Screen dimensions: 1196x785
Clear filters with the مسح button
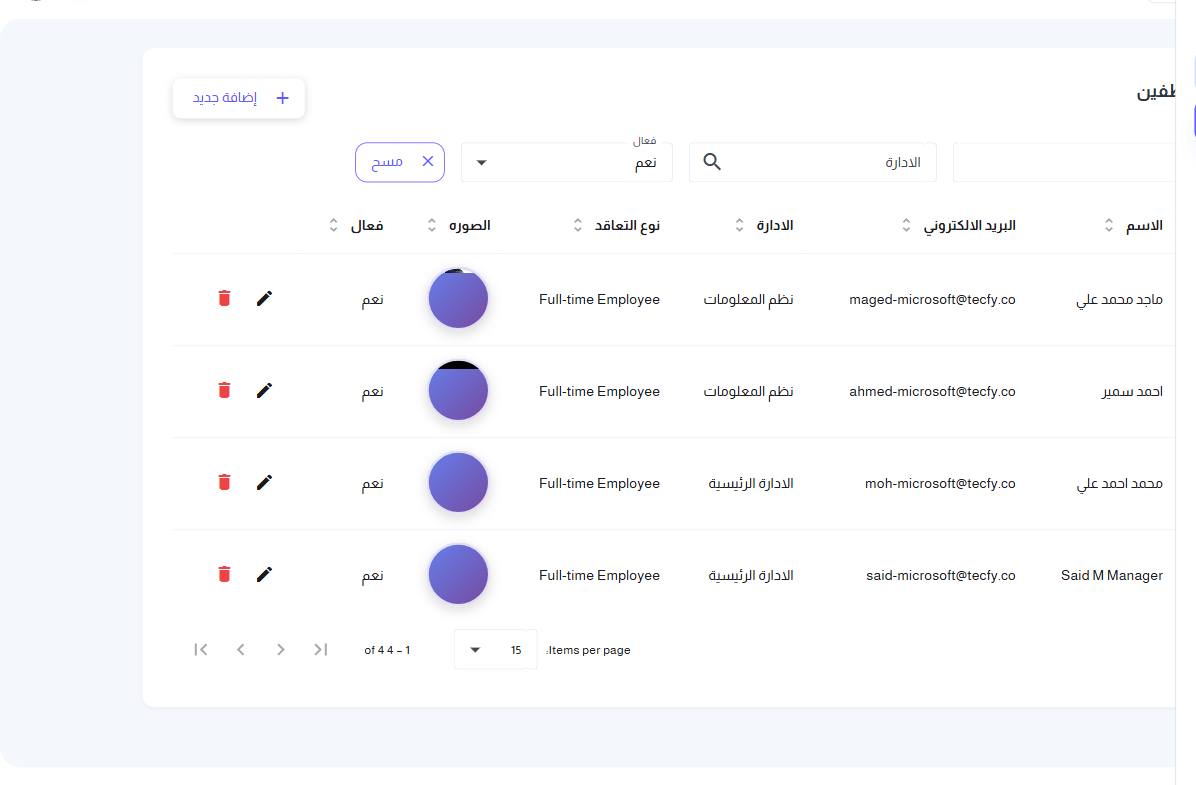click(x=400, y=162)
